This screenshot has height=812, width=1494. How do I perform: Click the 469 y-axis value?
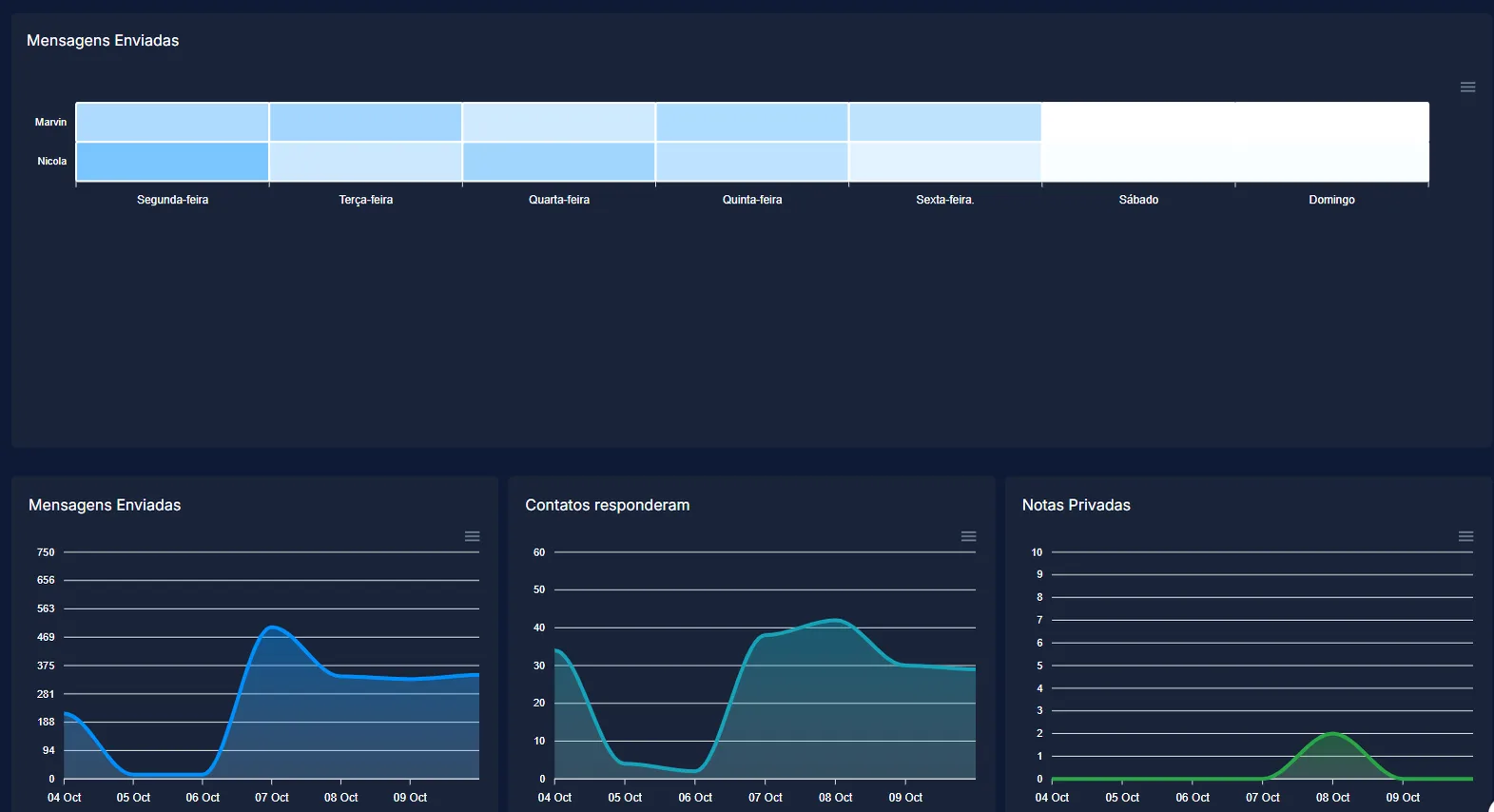[46, 637]
